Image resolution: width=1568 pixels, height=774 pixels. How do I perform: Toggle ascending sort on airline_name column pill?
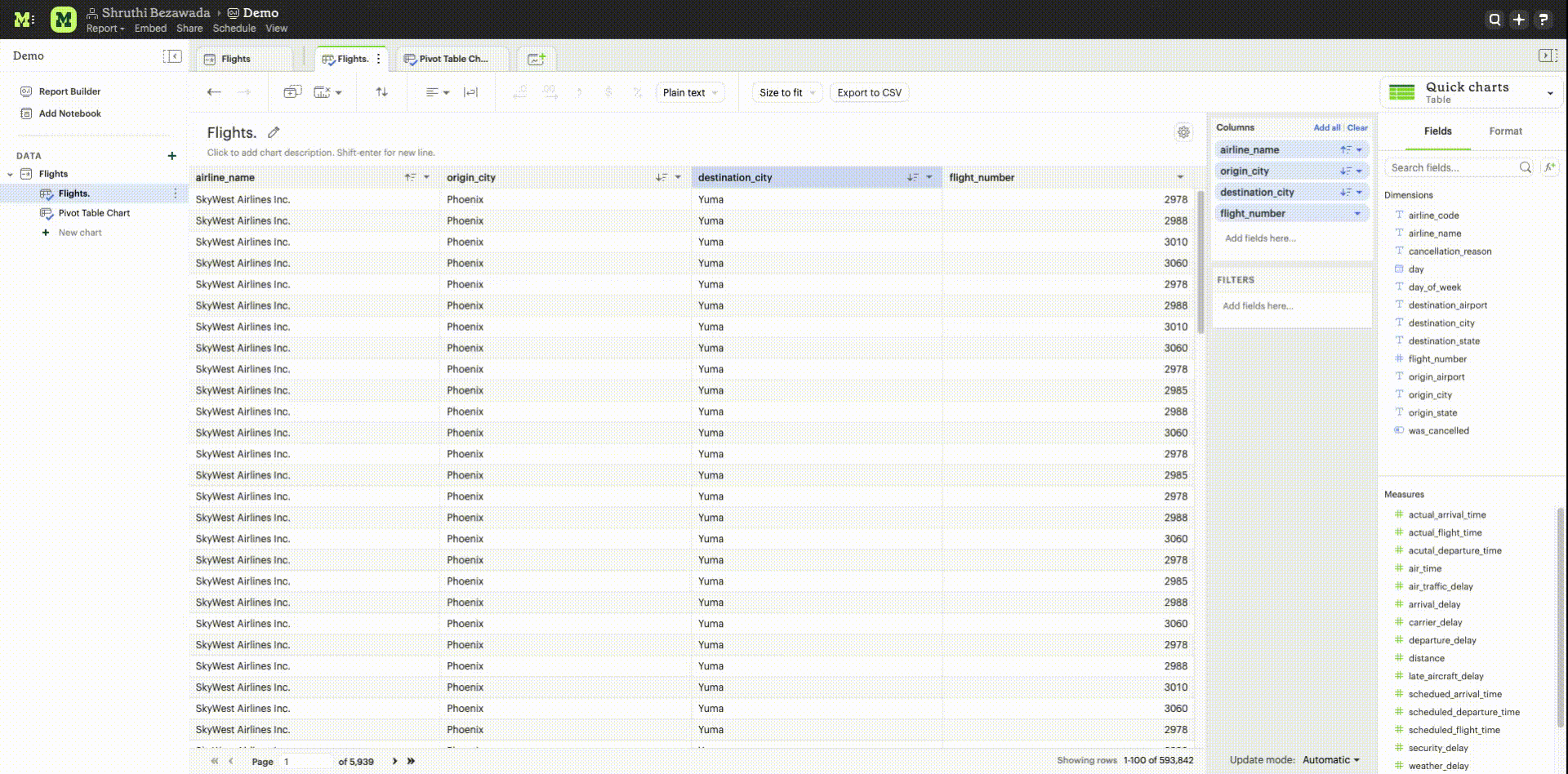click(1345, 149)
